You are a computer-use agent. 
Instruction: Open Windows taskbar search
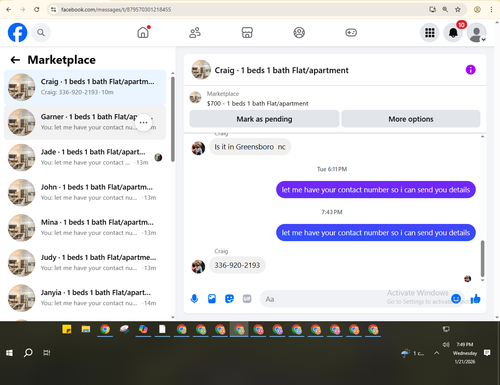28,353
